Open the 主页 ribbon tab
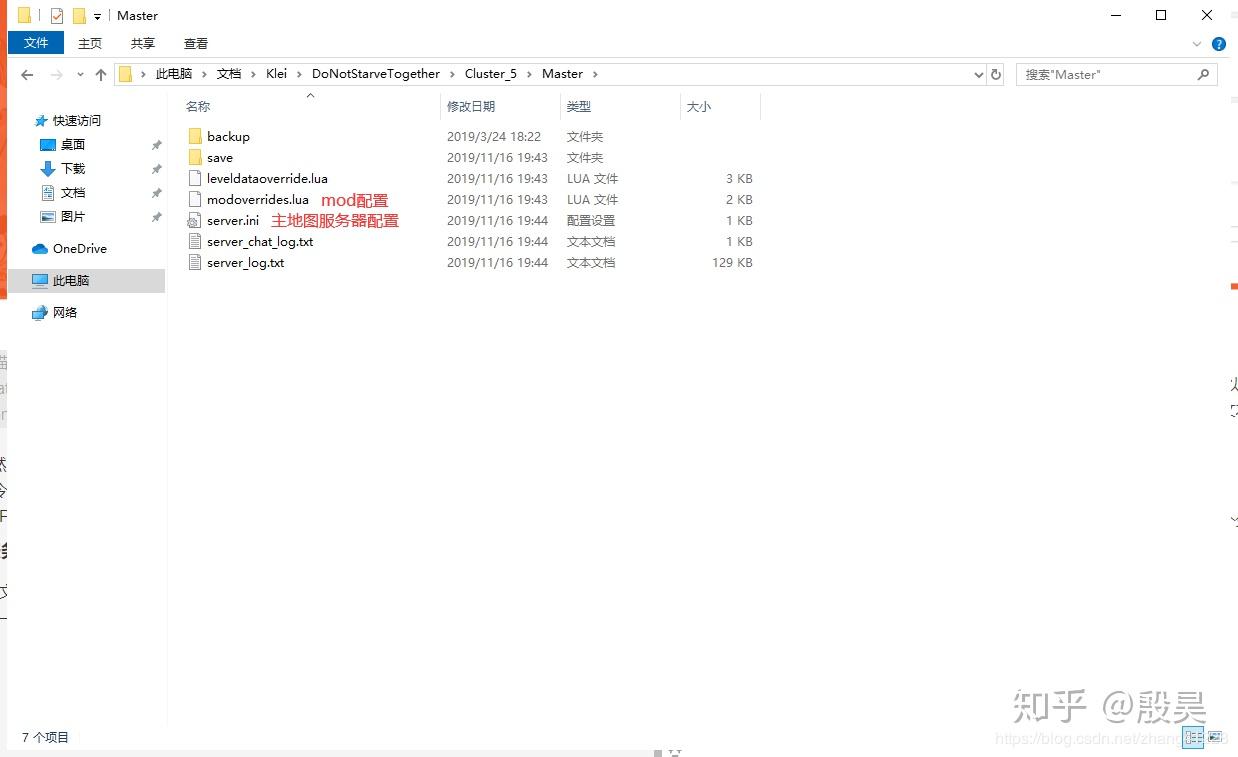The image size is (1238, 757). (x=90, y=43)
